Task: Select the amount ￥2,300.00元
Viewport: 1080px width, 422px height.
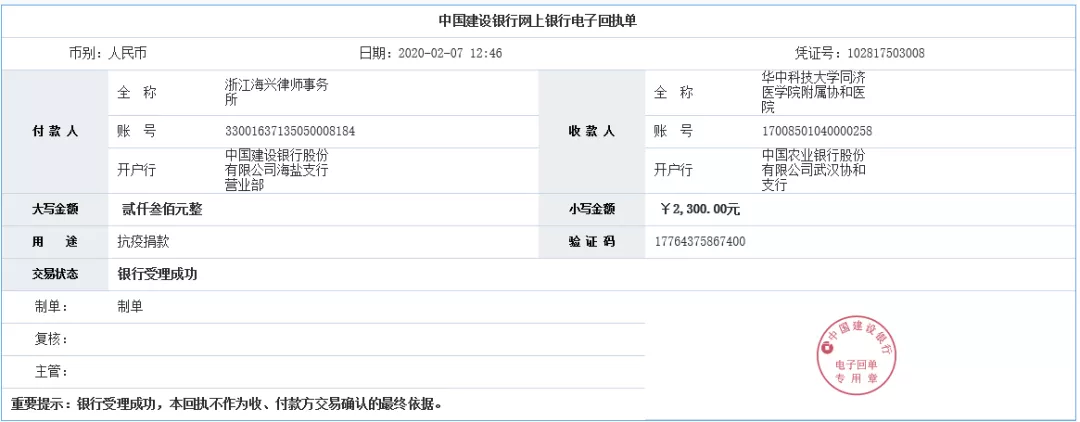Action: [x=700, y=209]
